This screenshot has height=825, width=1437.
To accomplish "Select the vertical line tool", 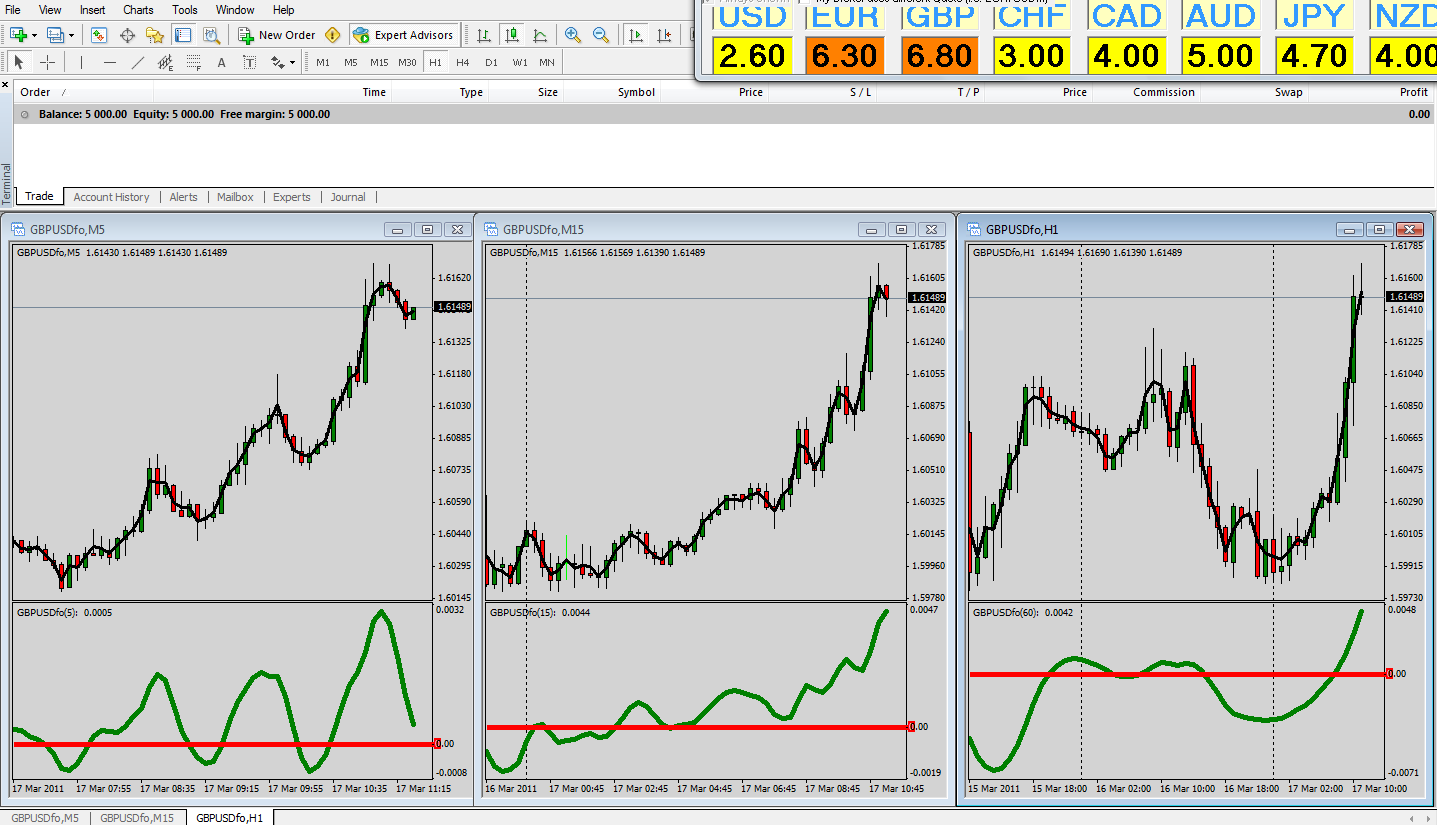I will tap(81, 62).
